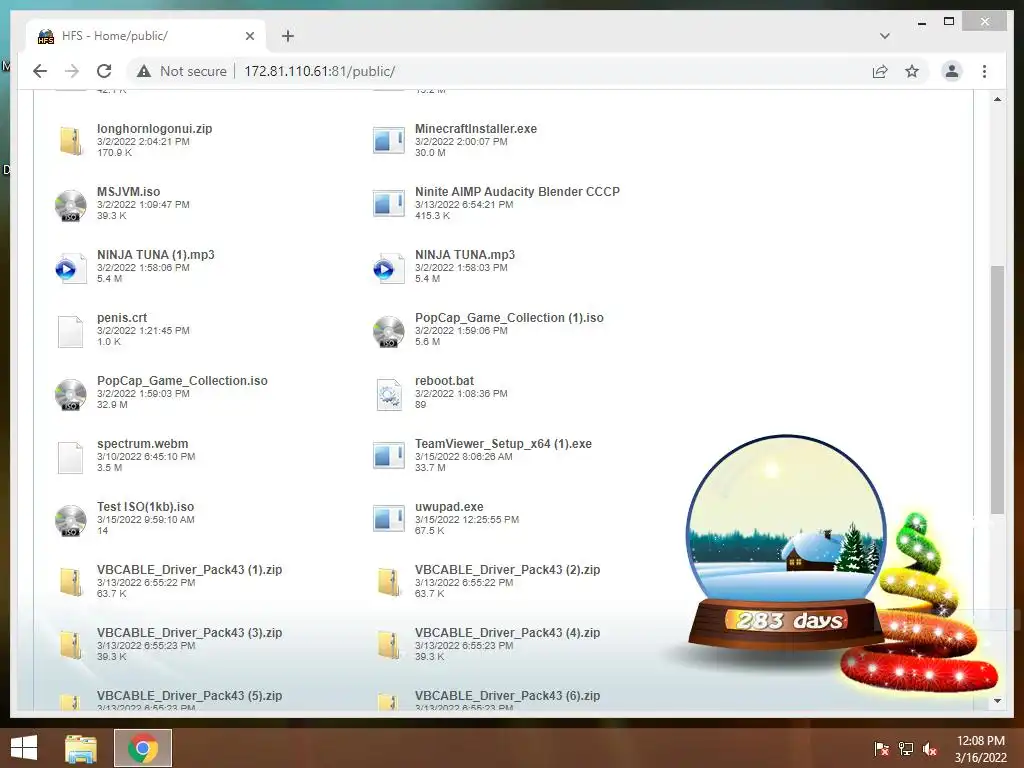This screenshot has height=768, width=1024.
Task: Click the longhornlogonui.zip folder icon
Action: coord(71,140)
